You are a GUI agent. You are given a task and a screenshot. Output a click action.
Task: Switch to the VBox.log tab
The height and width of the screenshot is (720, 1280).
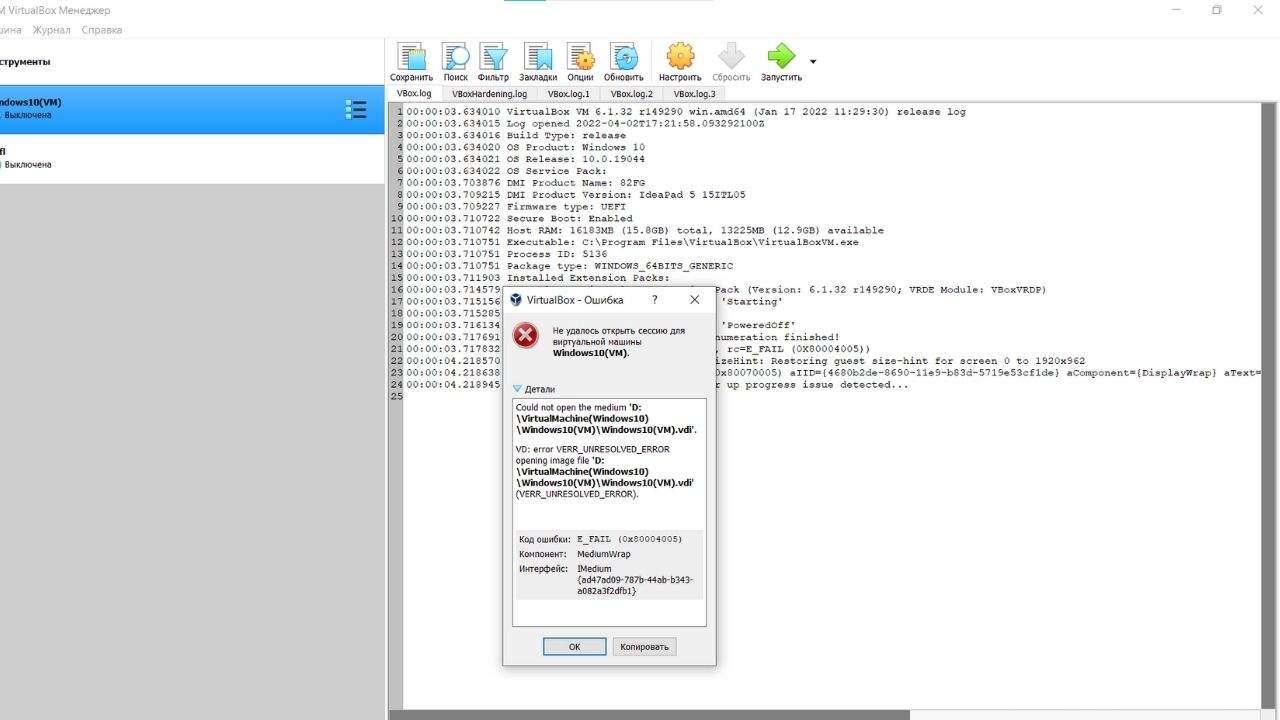point(414,93)
